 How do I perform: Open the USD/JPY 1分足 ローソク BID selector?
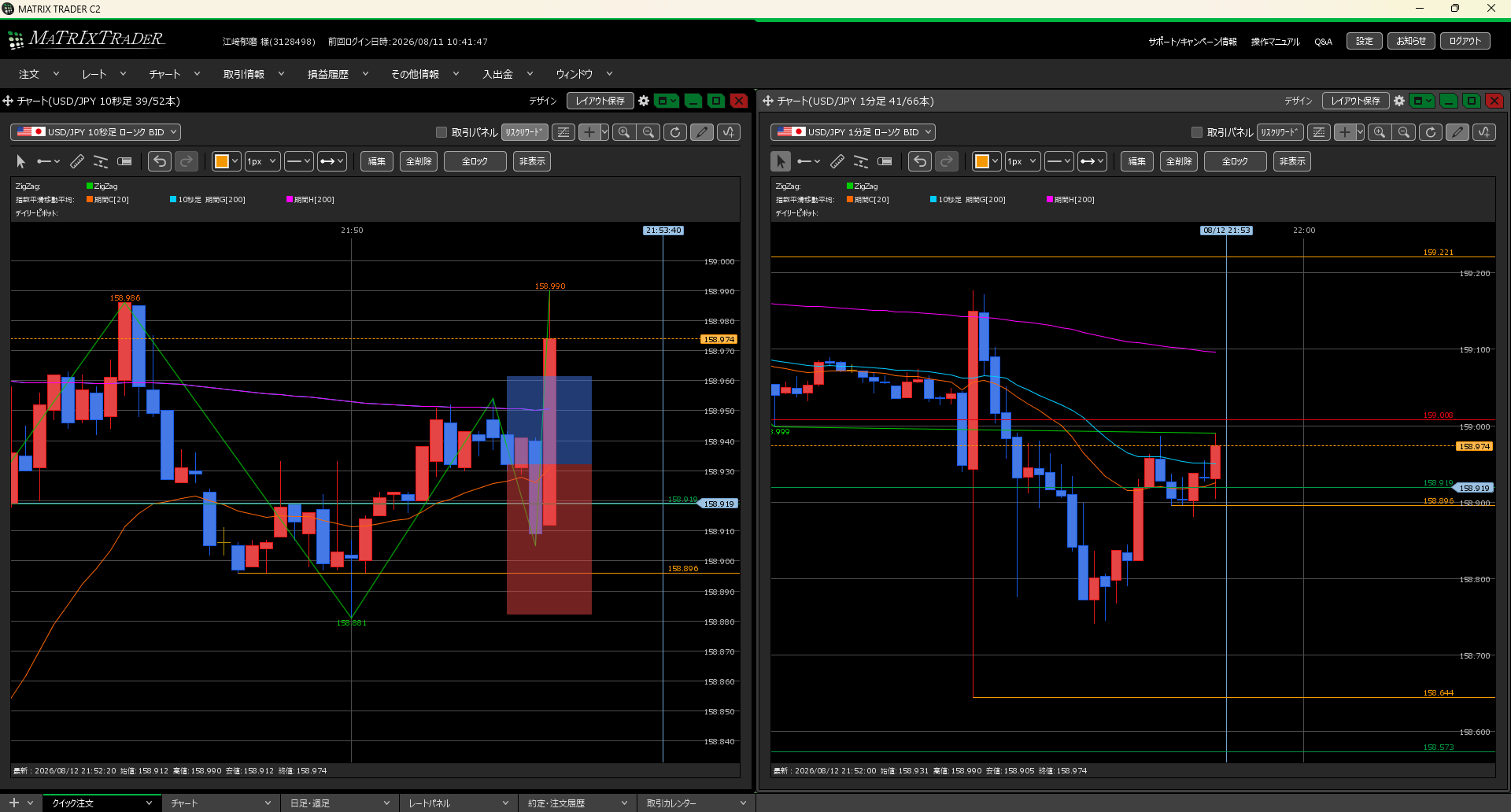pos(853,132)
